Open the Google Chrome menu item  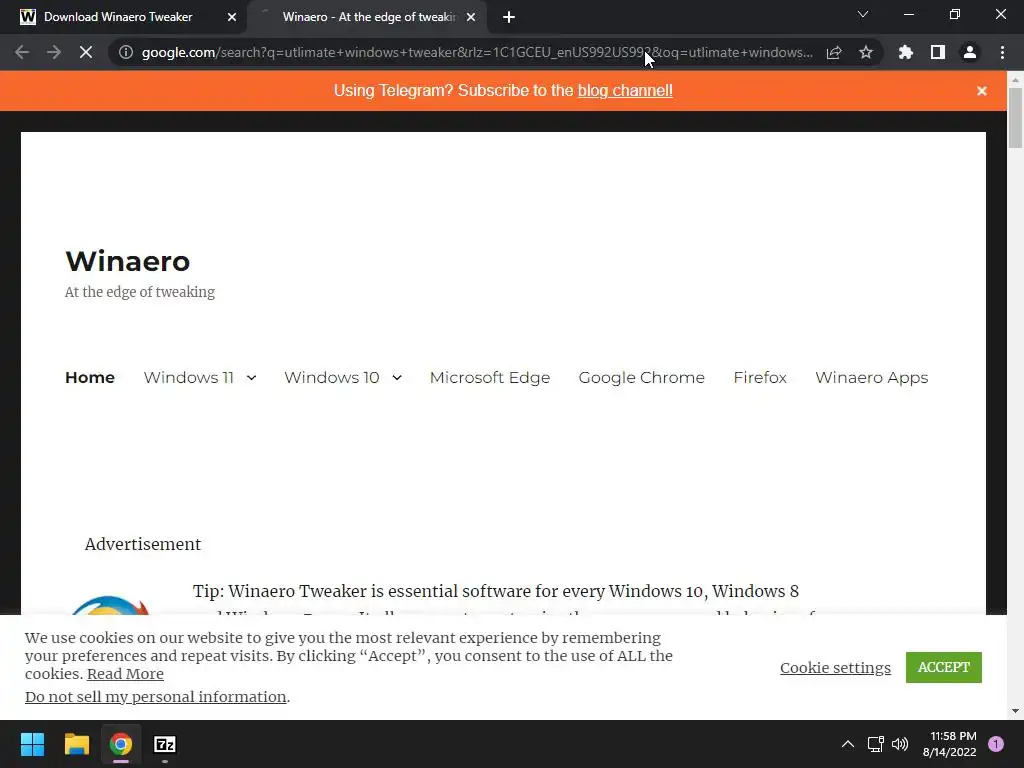[x=641, y=377]
